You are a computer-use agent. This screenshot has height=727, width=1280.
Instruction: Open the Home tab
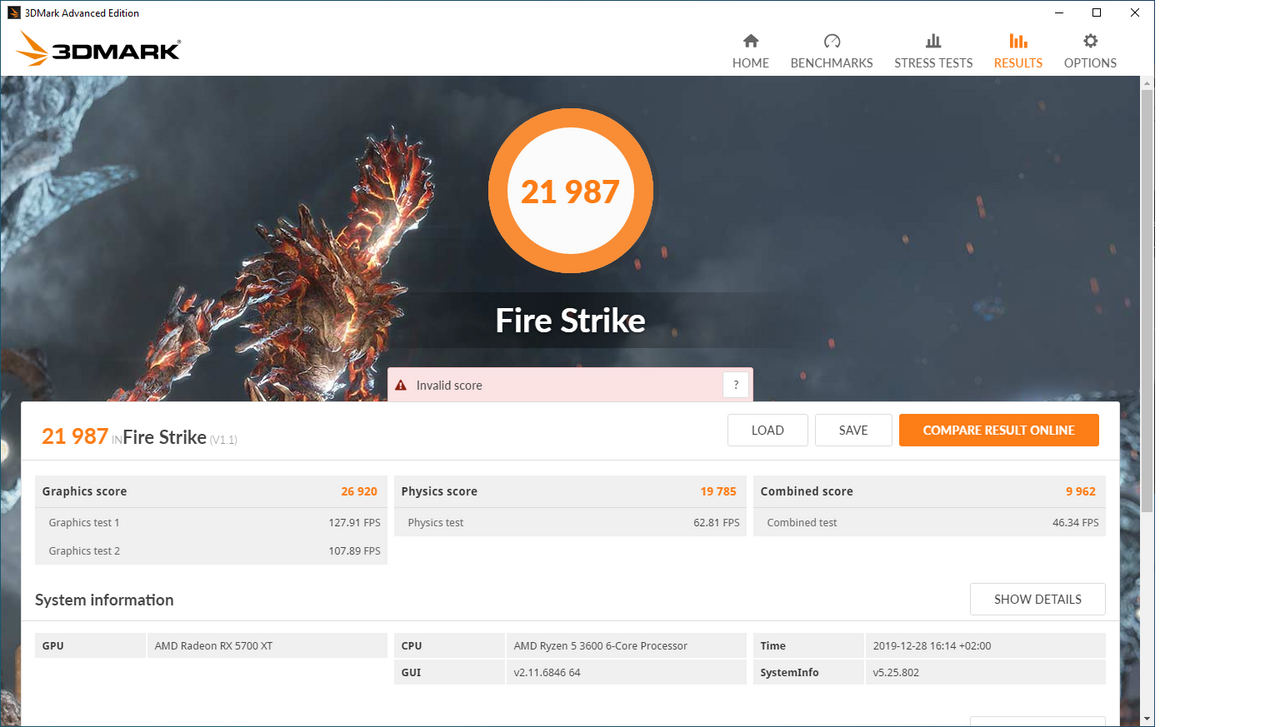(x=750, y=51)
